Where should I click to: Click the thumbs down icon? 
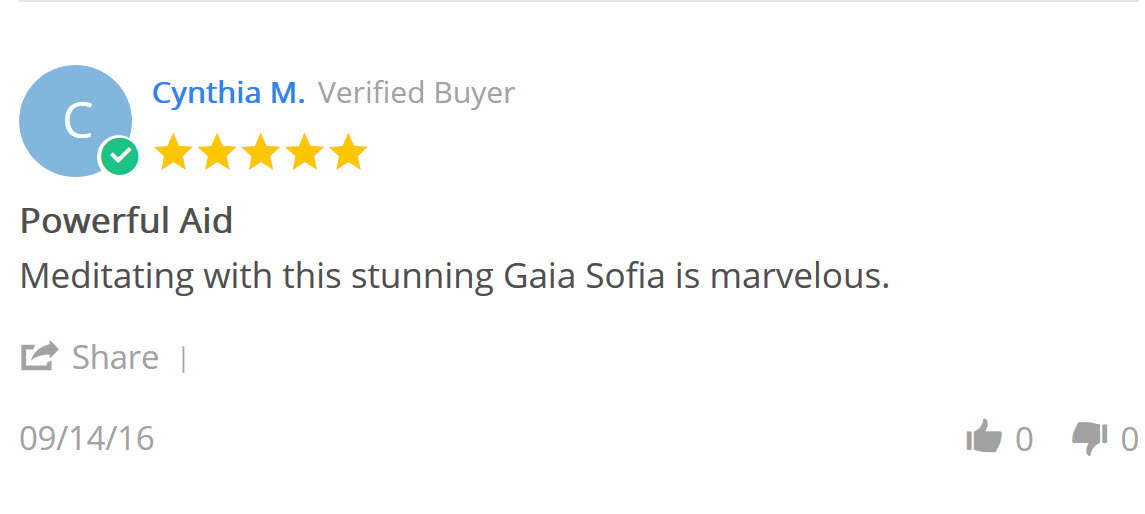1090,440
